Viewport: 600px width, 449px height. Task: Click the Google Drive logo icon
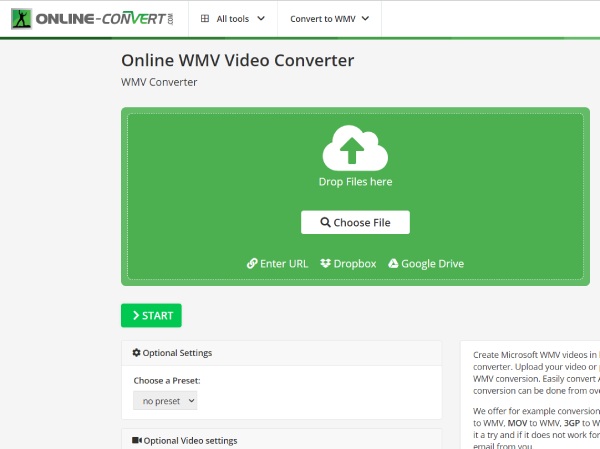pyautogui.click(x=393, y=263)
